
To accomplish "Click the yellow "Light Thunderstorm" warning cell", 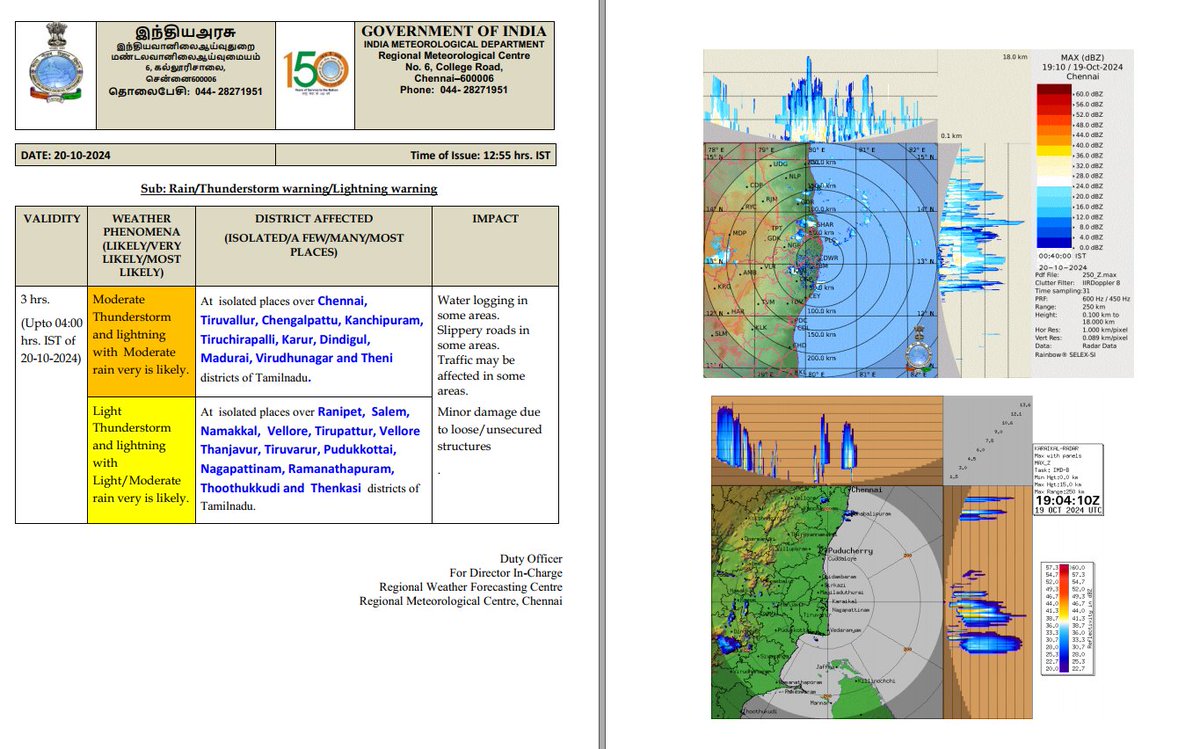I will click(x=140, y=461).
